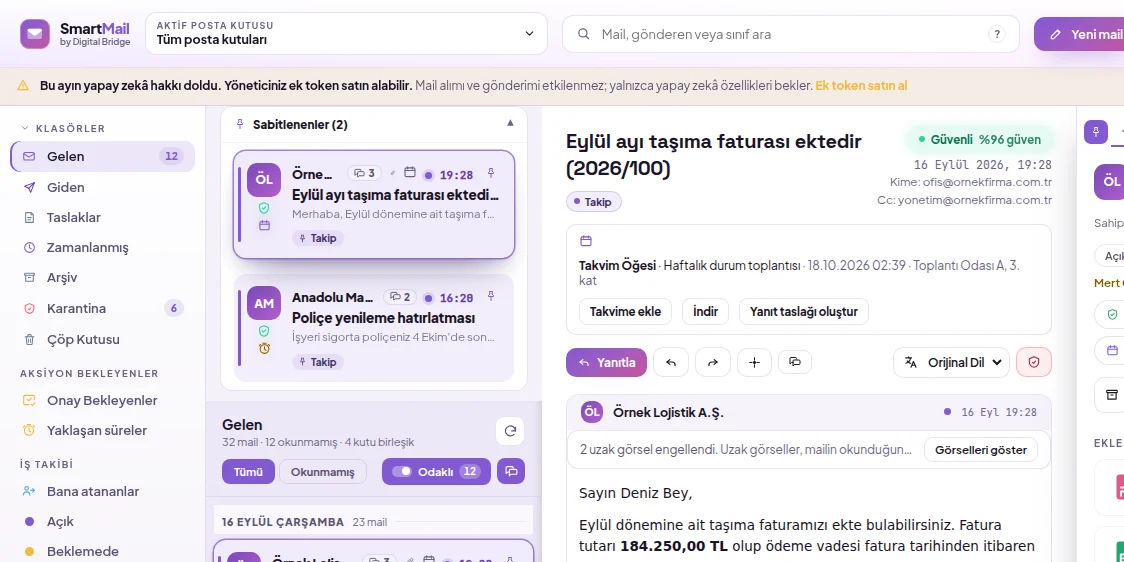Screen dimensions: 1124x562
Task: Open the Gelen inbox folder
Action: (x=103, y=156)
